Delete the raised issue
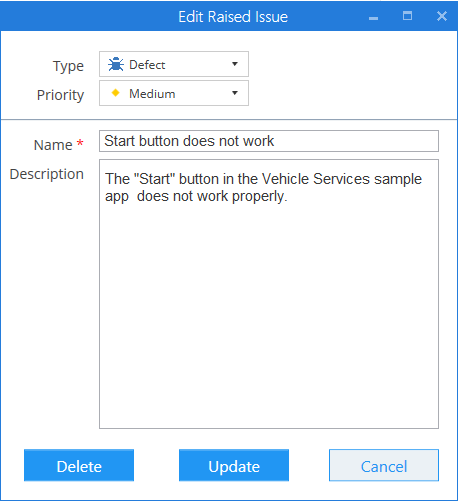 point(79,465)
